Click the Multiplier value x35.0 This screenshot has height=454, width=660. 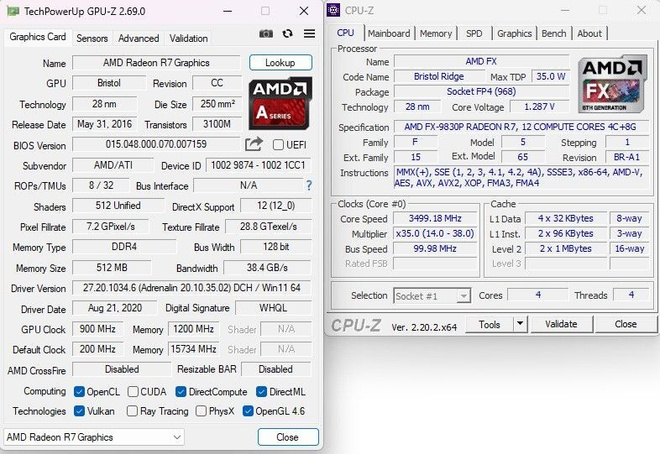(435, 234)
